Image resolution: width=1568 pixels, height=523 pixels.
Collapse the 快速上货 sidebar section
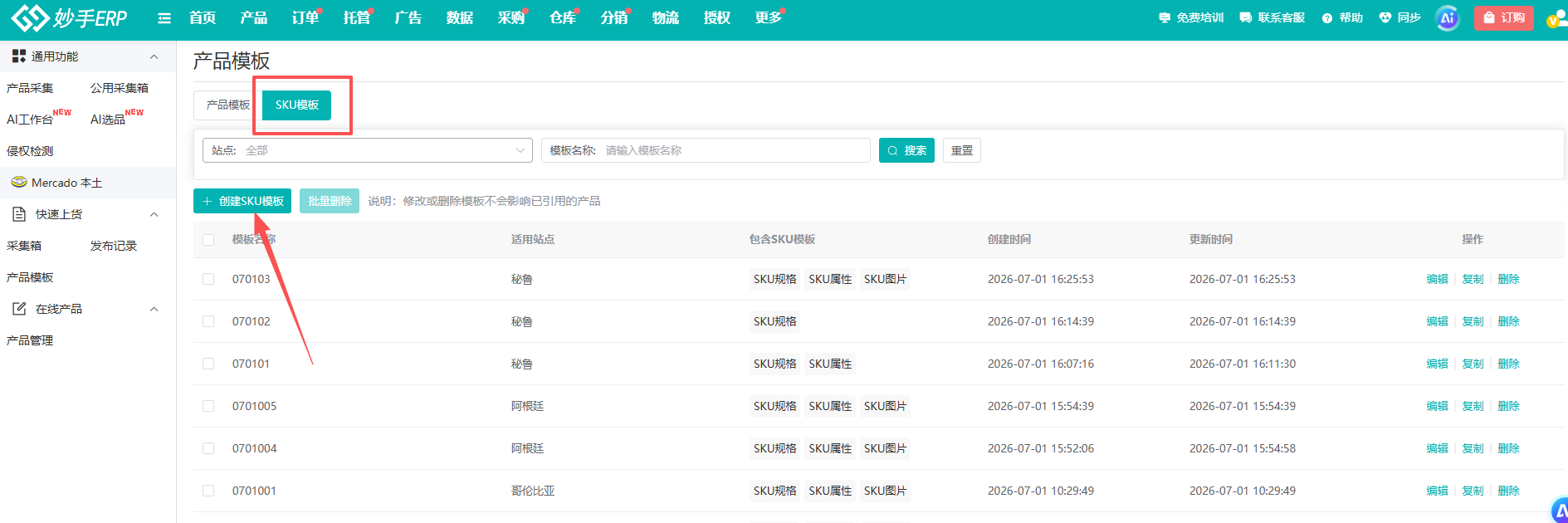click(x=154, y=214)
